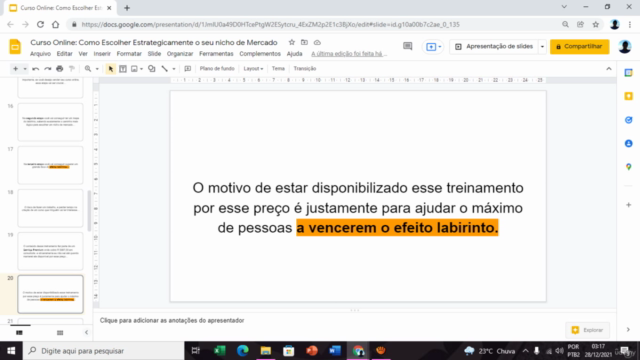Image resolution: width=640 pixels, height=360 pixels.
Task: Add a new slide plus button
Action: (16, 69)
